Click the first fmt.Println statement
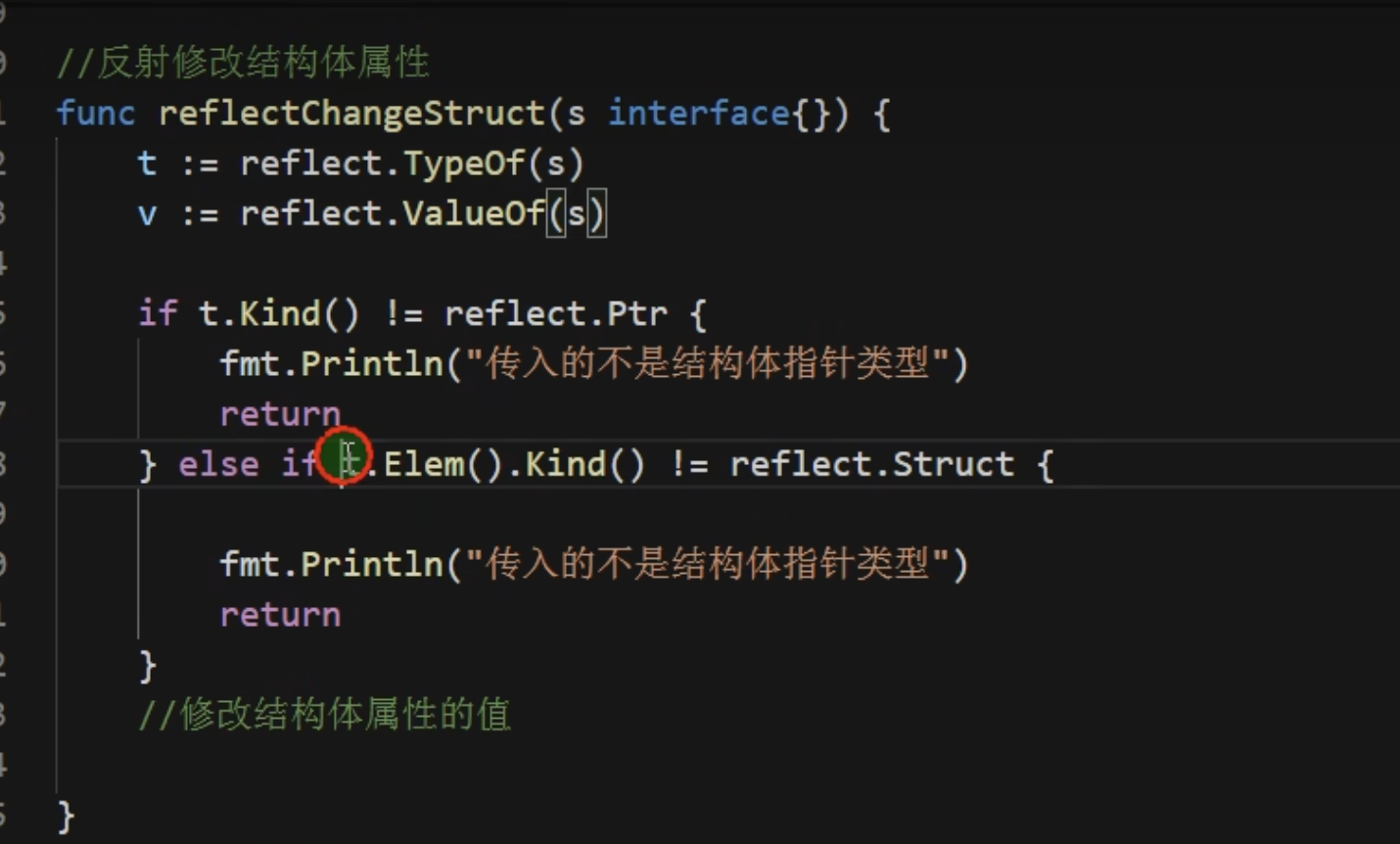Screen dimensions: 1400x844 pos(593,364)
